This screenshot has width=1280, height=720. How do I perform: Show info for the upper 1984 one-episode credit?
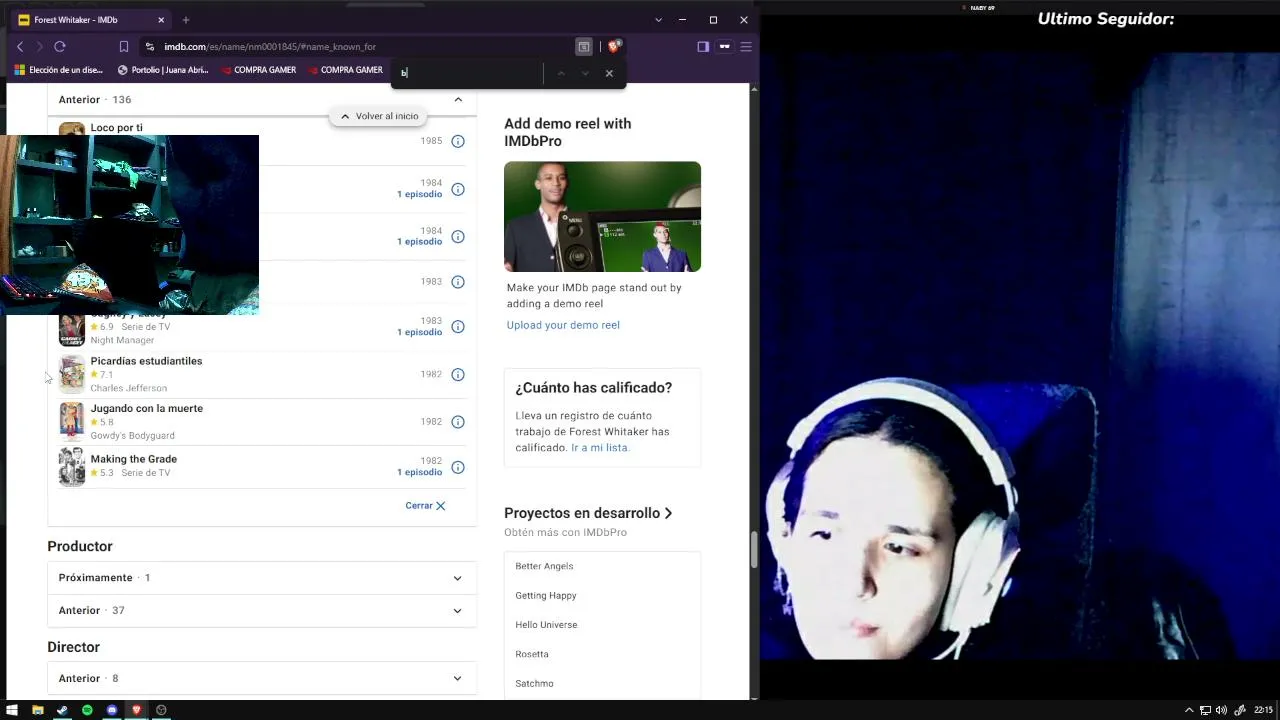tap(458, 189)
